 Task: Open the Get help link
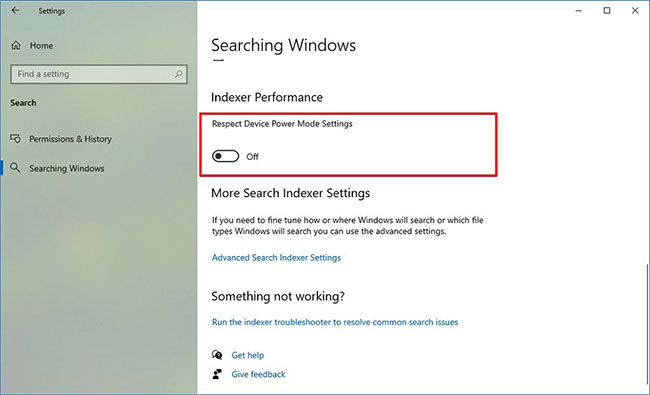(247, 355)
